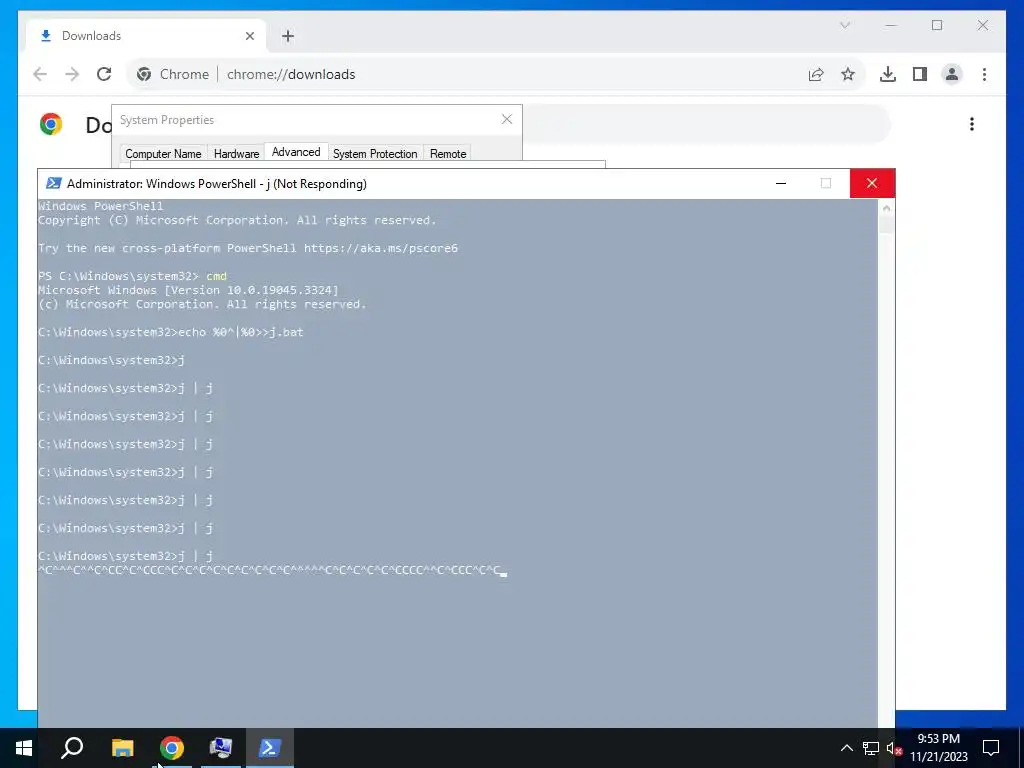Maximize the PowerShell window

(825, 184)
